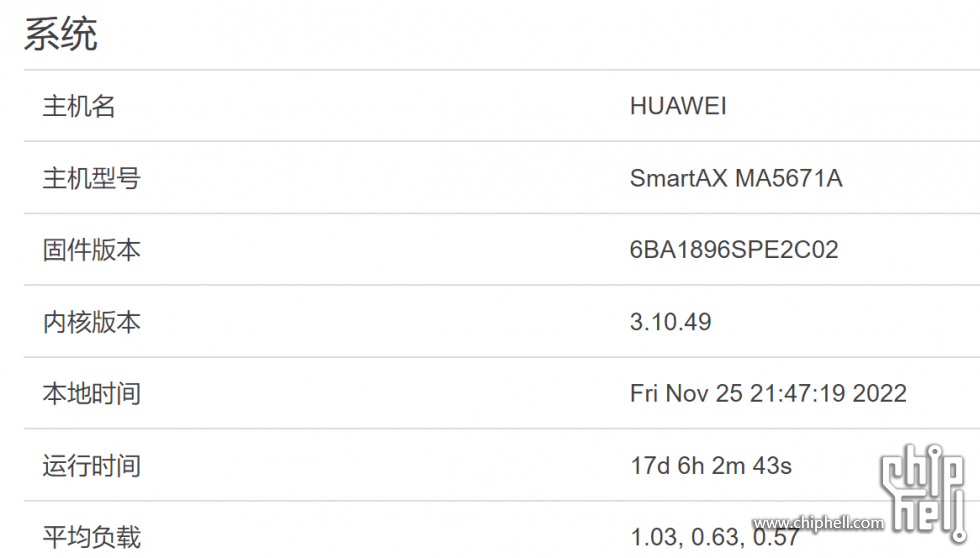Click MA5671A in the model row
The height and width of the screenshot is (558, 980).
pyautogui.click(x=789, y=178)
